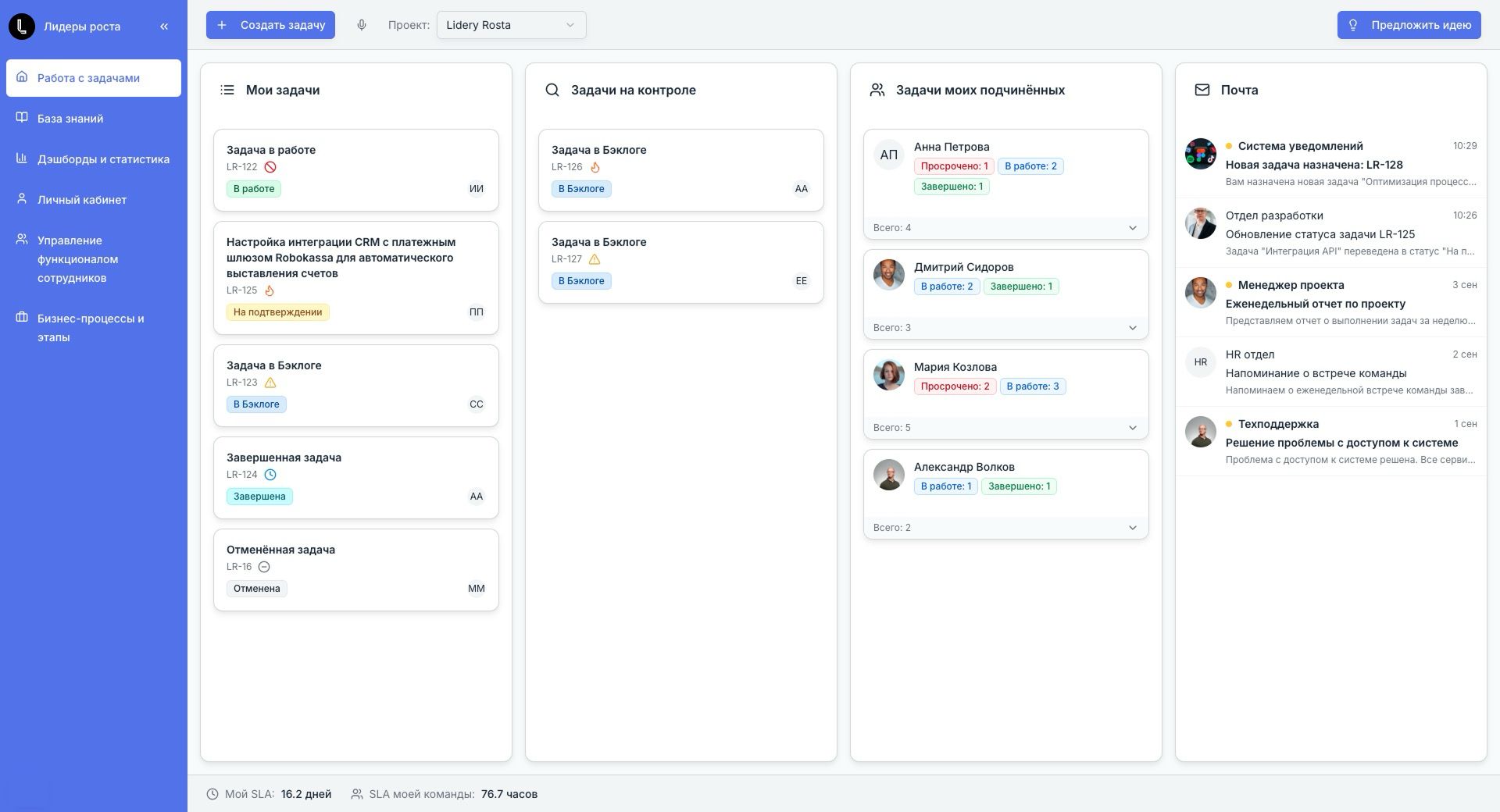Click the microphone voice input icon
Screen dimensions: 1500x812
(x=362, y=25)
